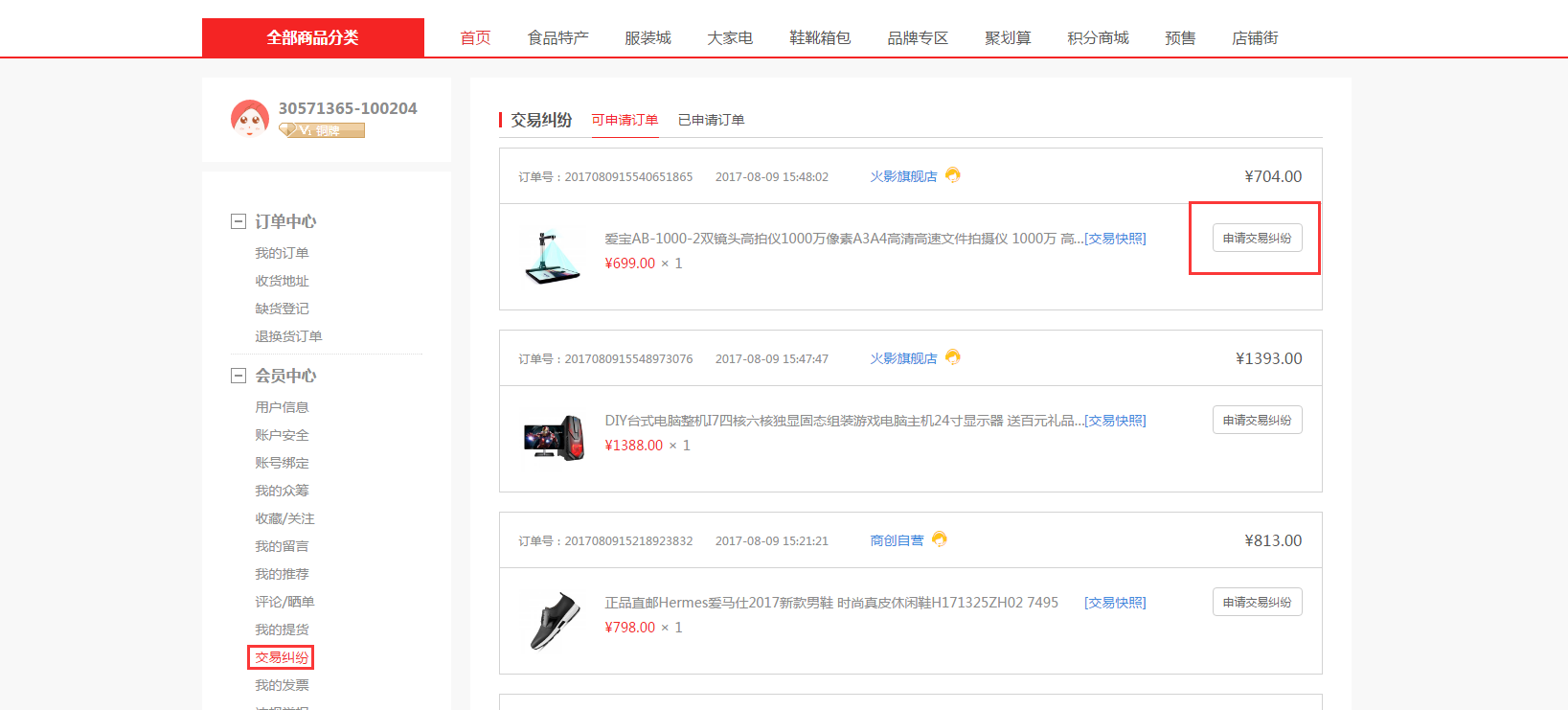Collapse the 会员中心 section
Image resolution: width=1568 pixels, height=710 pixels.
[x=239, y=376]
